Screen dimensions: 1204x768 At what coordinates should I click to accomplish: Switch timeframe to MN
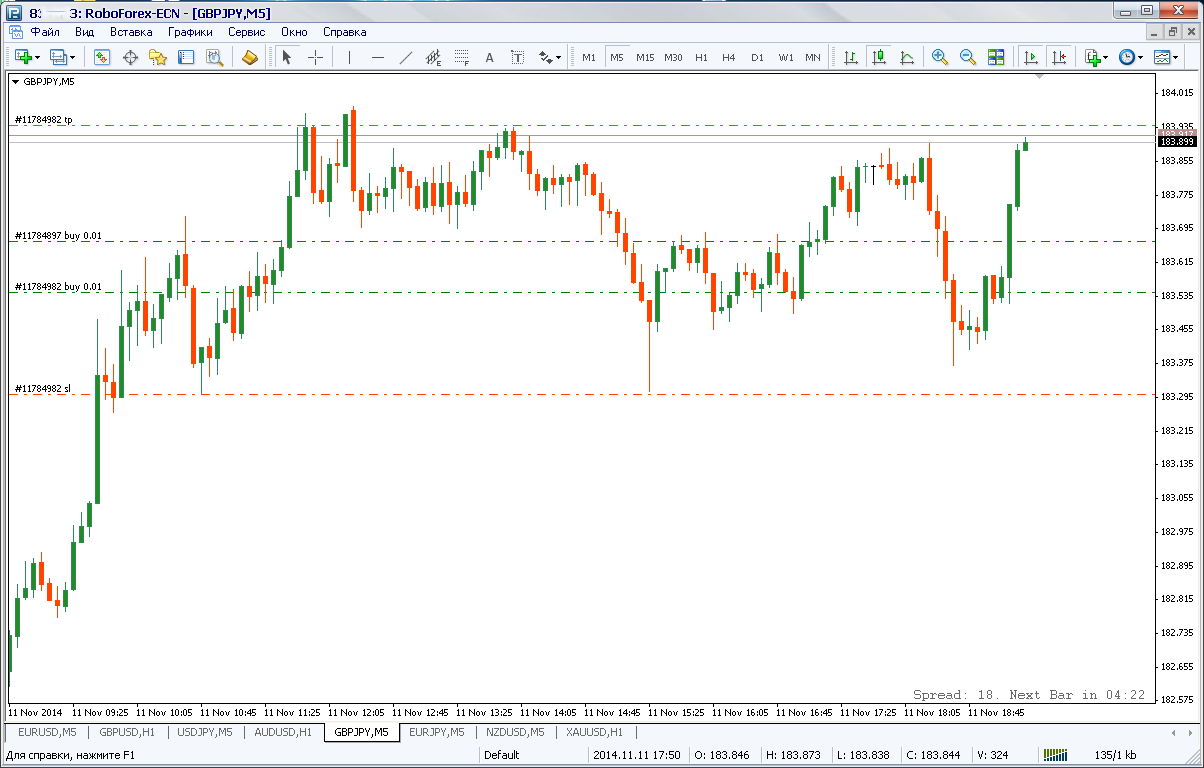pos(813,57)
